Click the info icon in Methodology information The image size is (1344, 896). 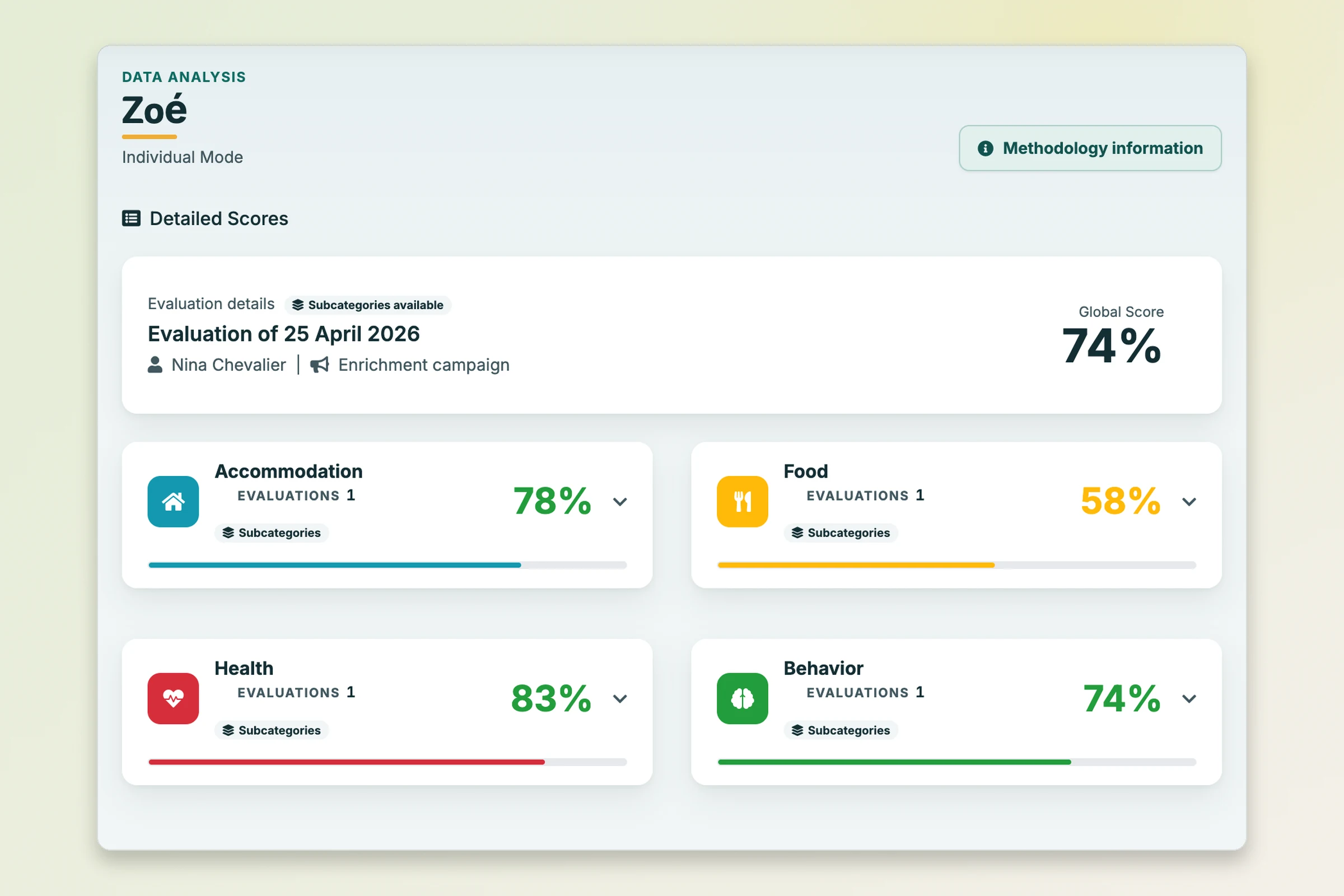click(985, 148)
